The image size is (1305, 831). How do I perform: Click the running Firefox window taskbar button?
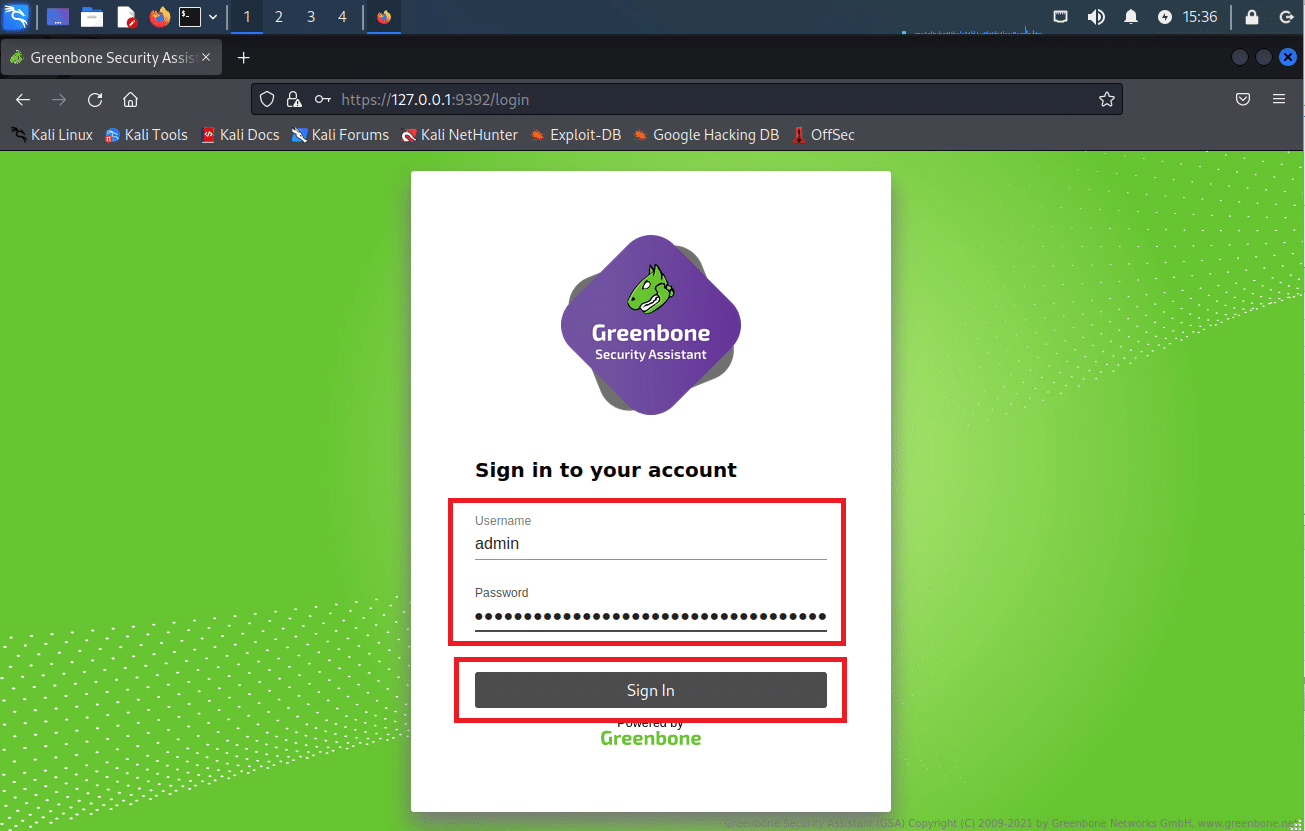point(384,17)
